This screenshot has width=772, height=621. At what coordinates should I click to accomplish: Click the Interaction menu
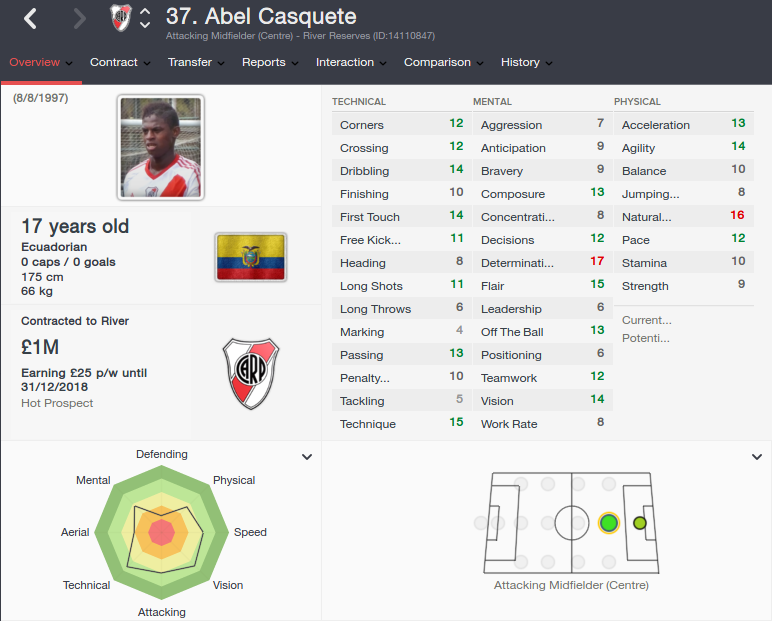[x=351, y=63]
